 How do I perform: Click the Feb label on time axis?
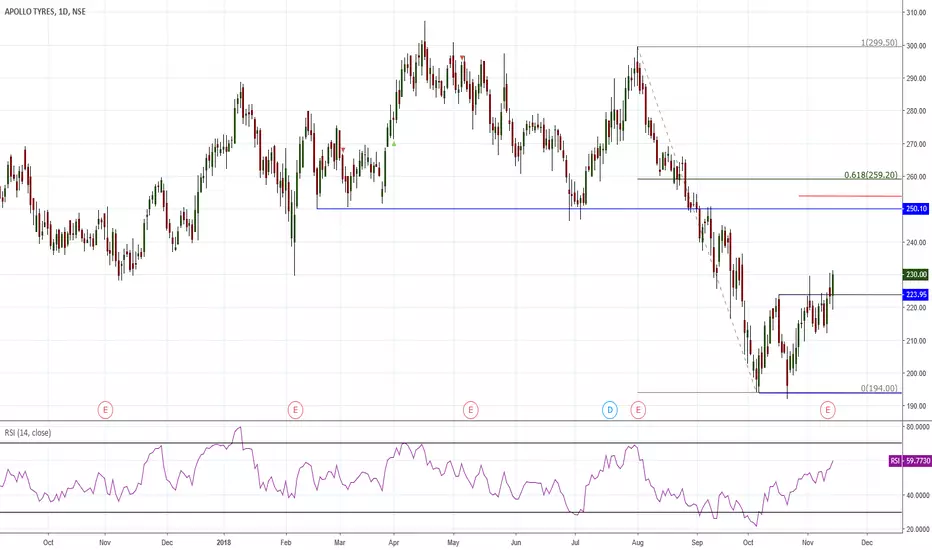pos(286,542)
